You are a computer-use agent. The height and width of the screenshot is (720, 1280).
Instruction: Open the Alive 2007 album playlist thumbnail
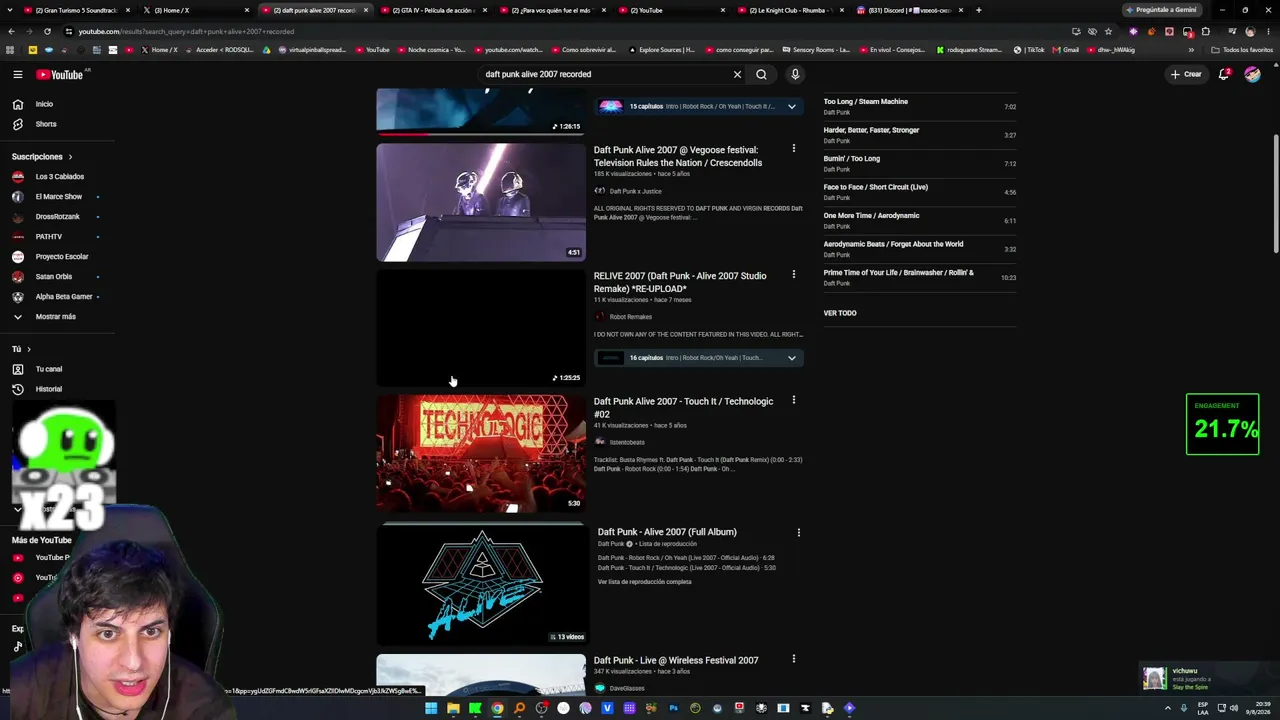(x=481, y=585)
